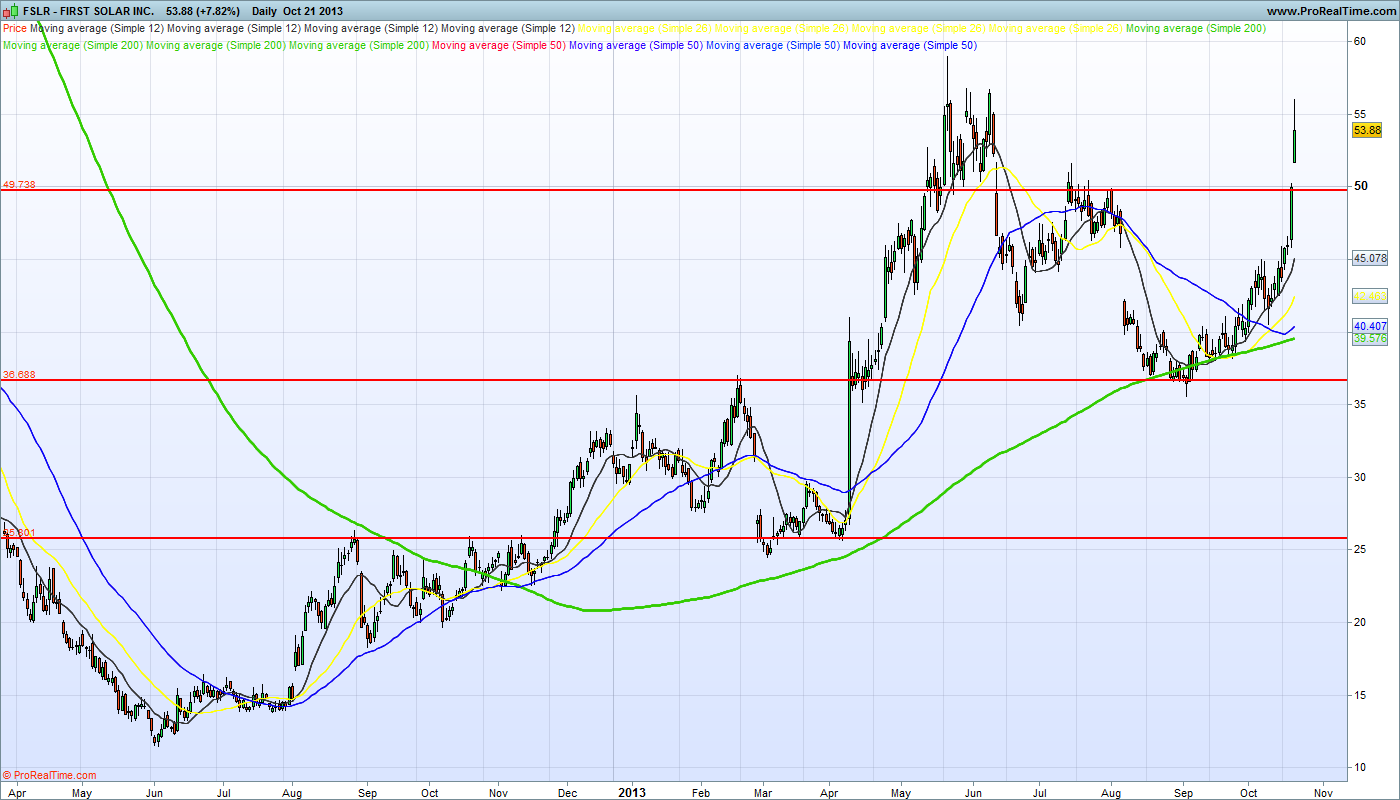Click the red Price legend label
This screenshot has width=1400, height=800.
pos(15,29)
